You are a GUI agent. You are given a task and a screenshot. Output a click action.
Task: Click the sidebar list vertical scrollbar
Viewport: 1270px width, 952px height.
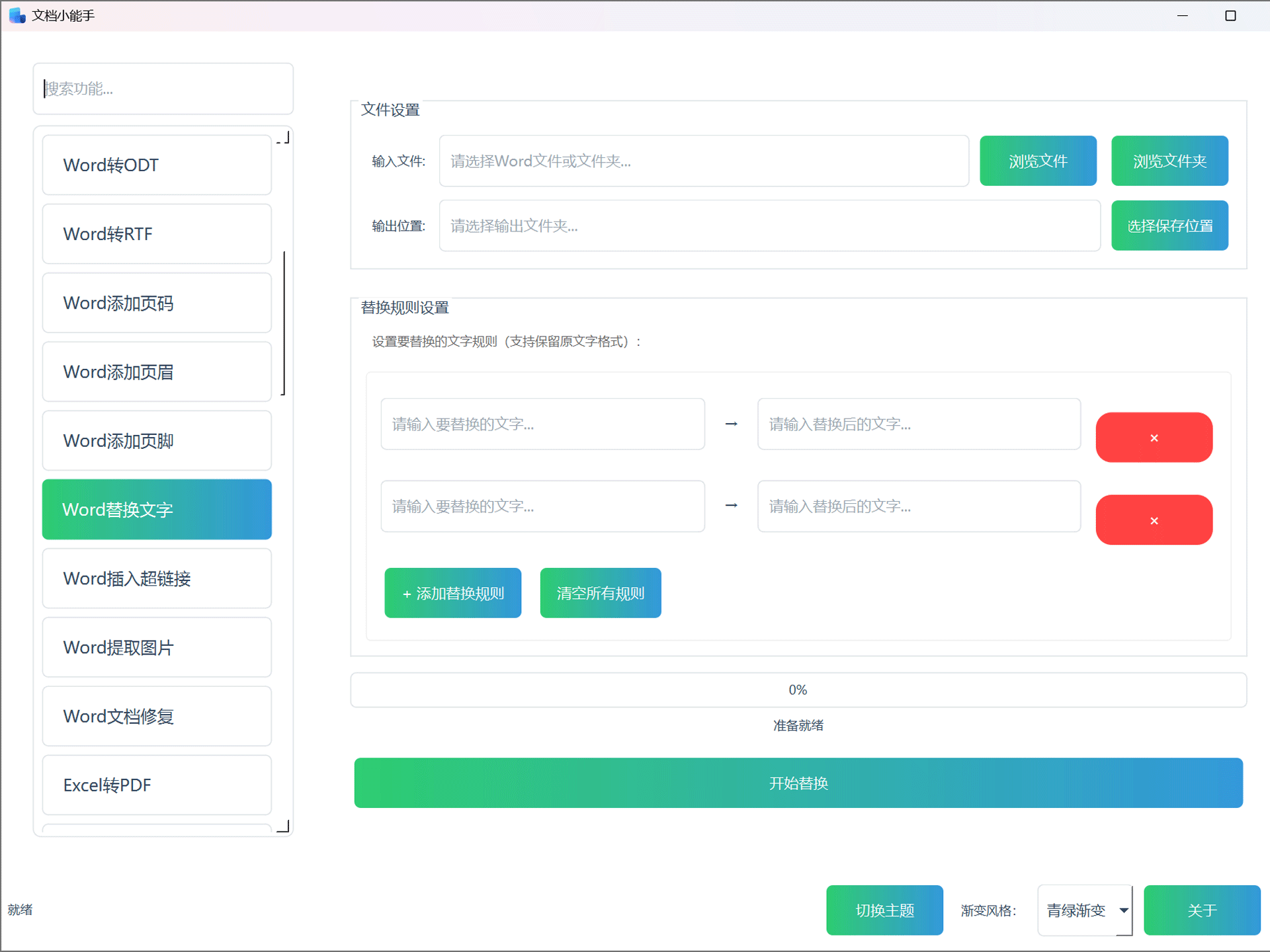click(284, 323)
